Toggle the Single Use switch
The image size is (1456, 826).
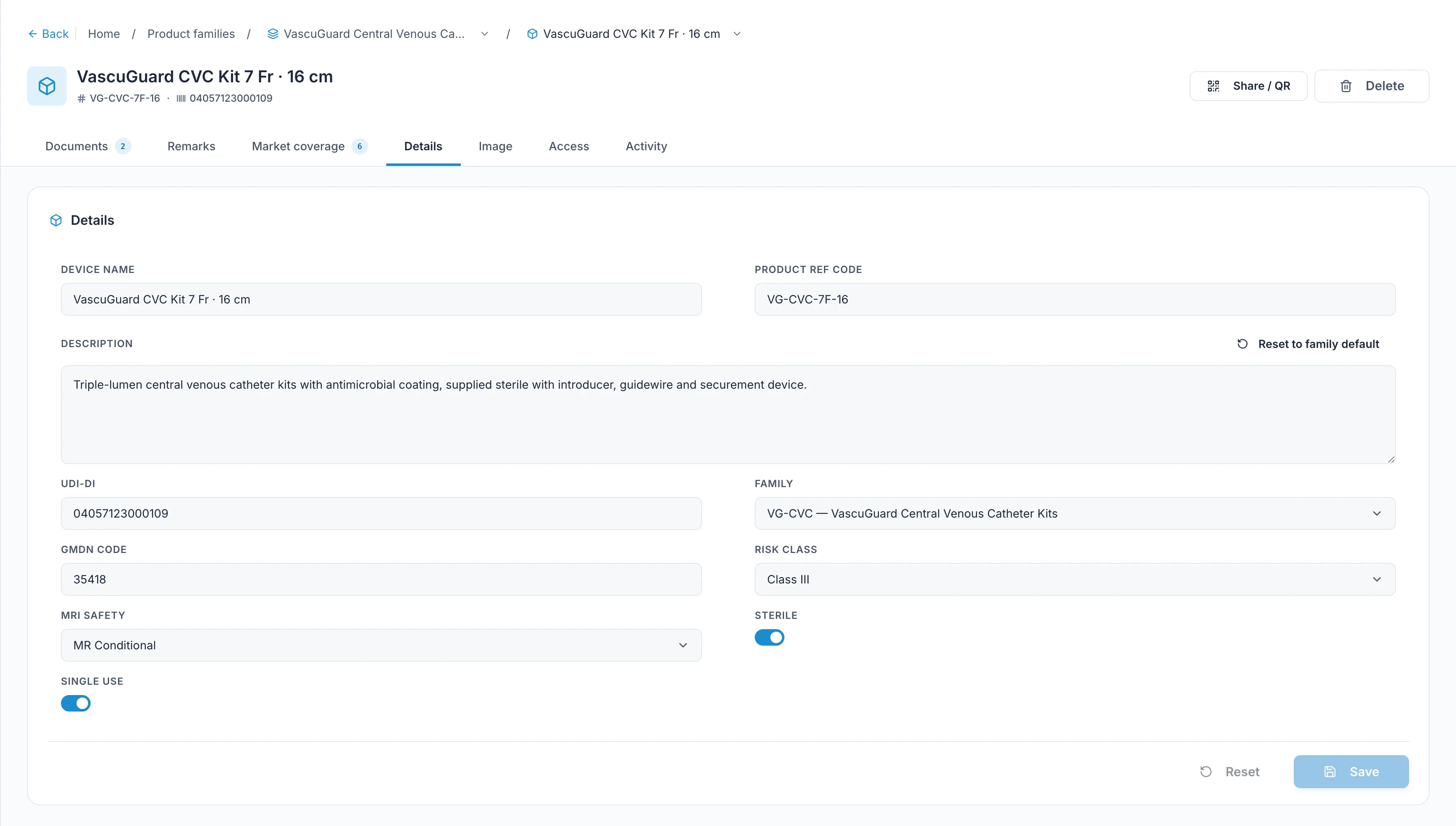(75, 703)
